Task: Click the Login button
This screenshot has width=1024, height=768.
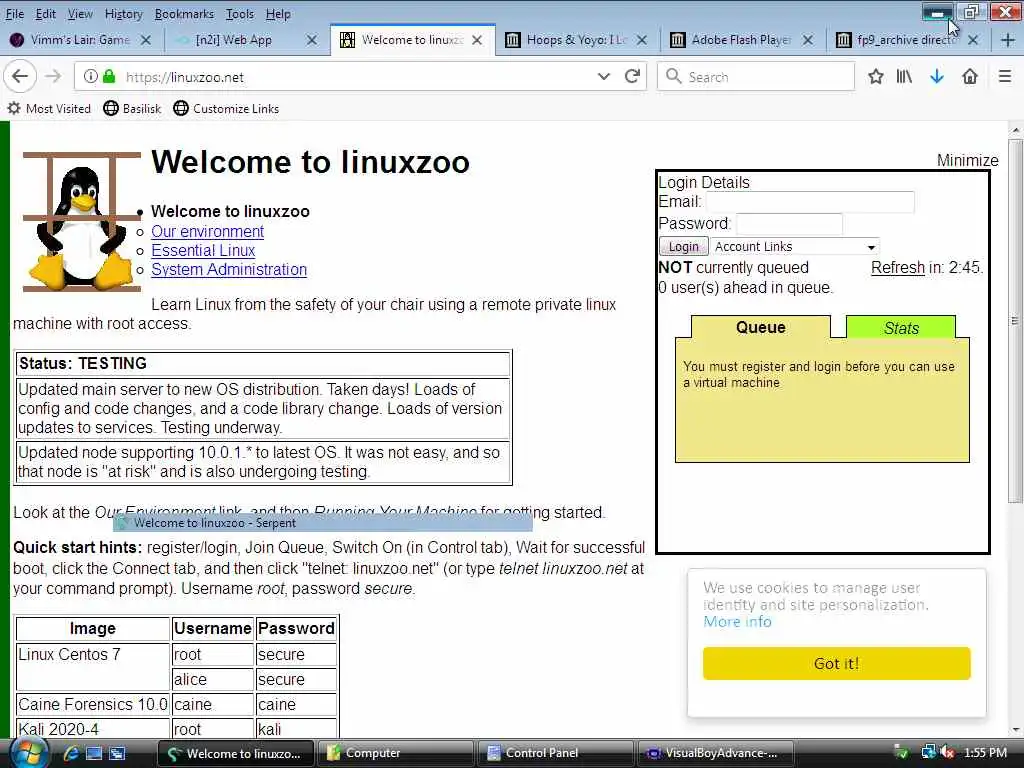Action: click(684, 246)
